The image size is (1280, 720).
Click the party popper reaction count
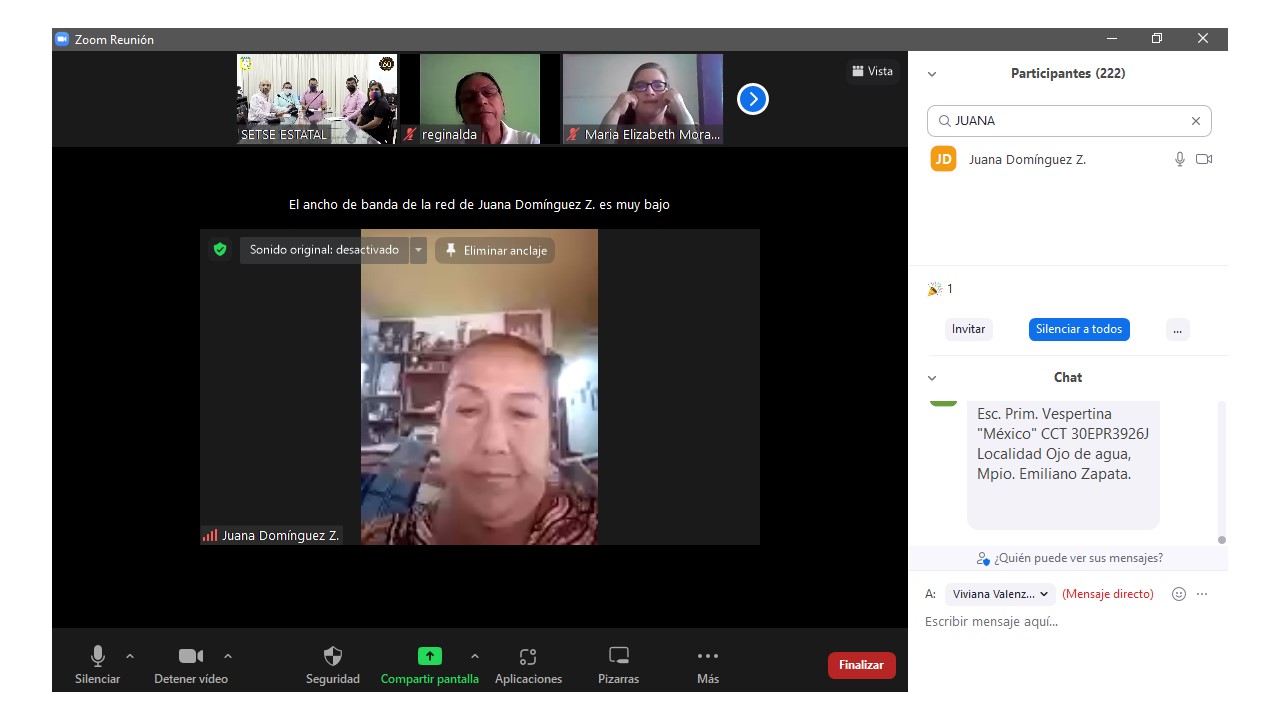click(940, 289)
